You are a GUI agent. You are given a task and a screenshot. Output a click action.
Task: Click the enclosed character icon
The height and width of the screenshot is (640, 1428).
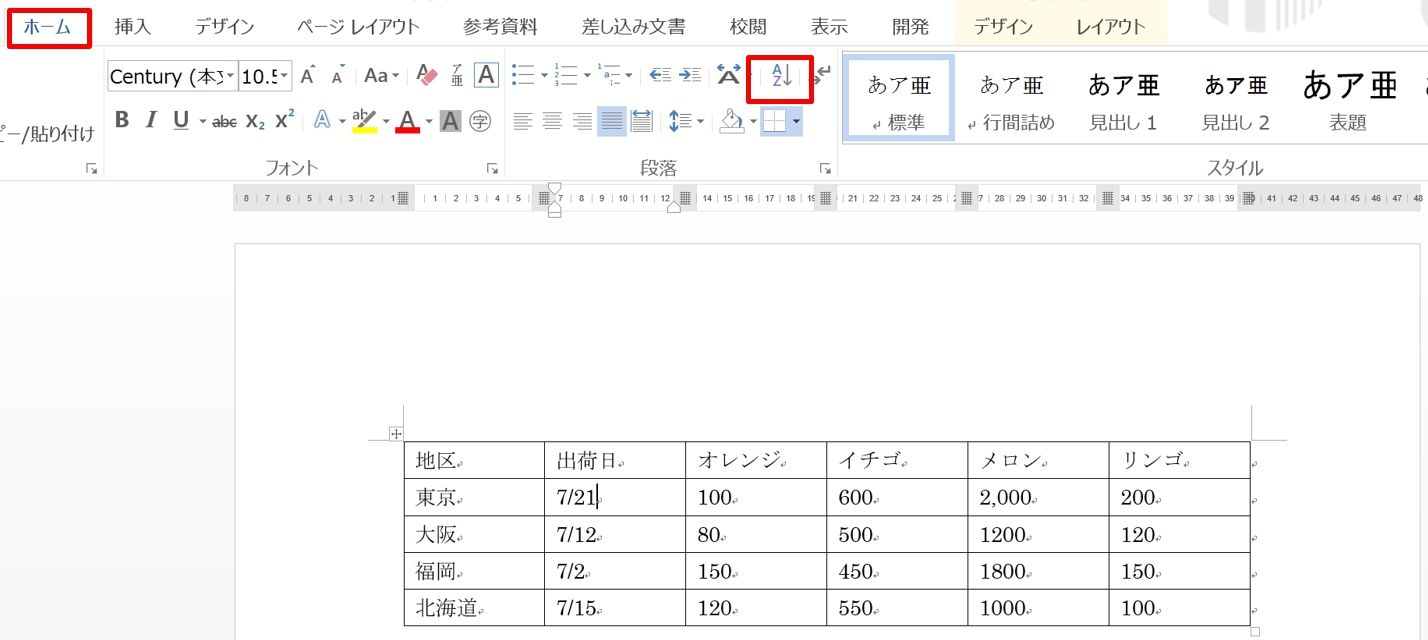click(480, 121)
